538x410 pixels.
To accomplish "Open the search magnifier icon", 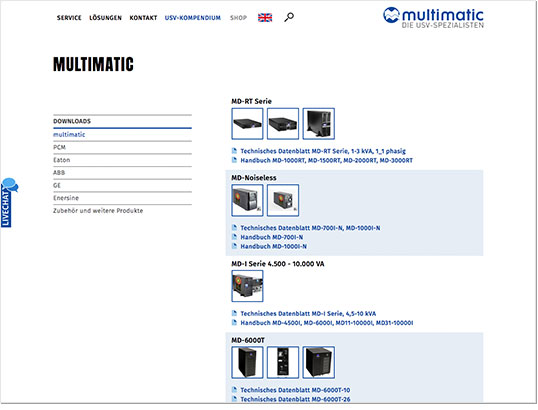I will pyautogui.click(x=289, y=17).
